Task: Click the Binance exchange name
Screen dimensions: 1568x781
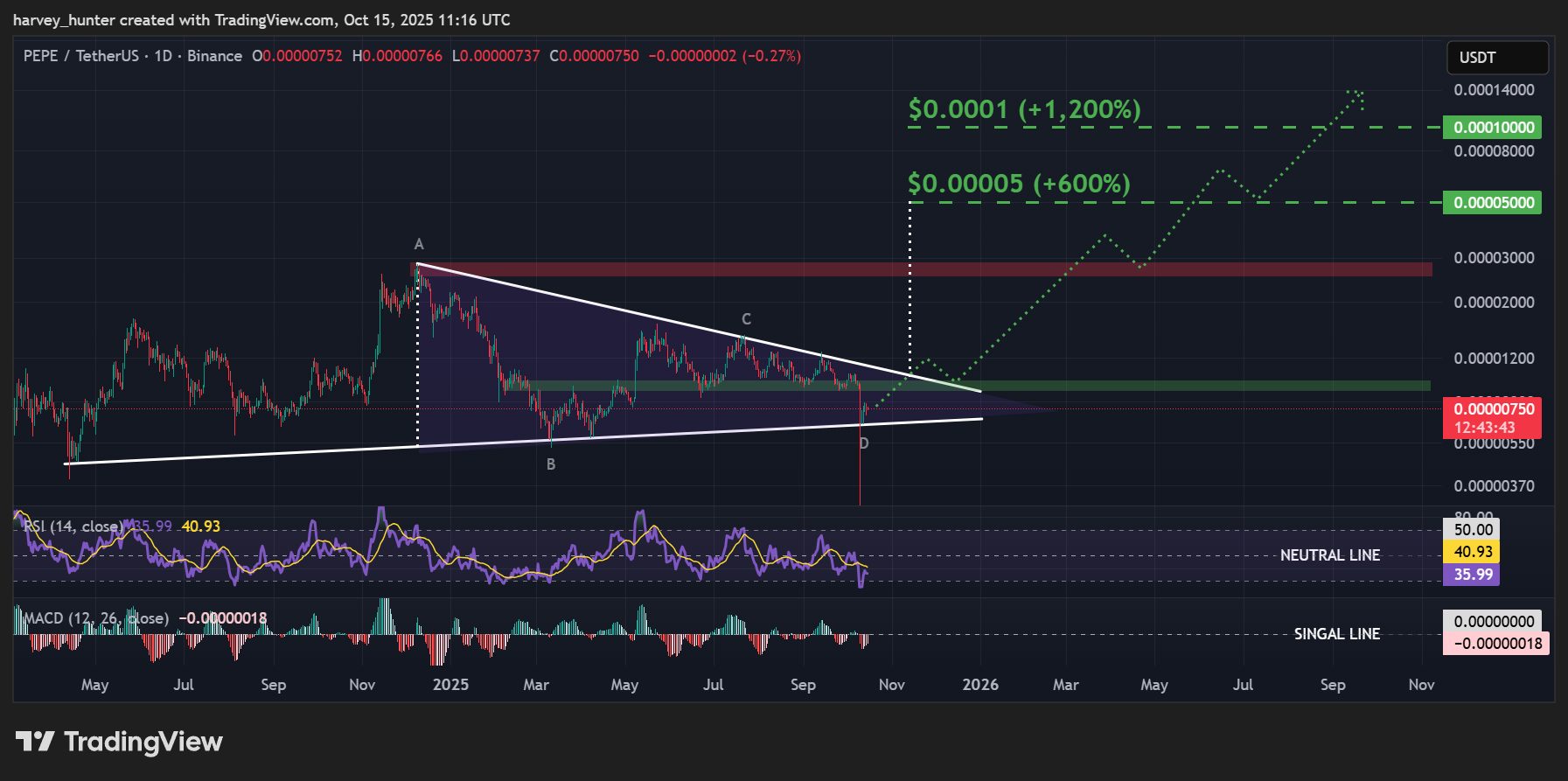Action: [214, 56]
